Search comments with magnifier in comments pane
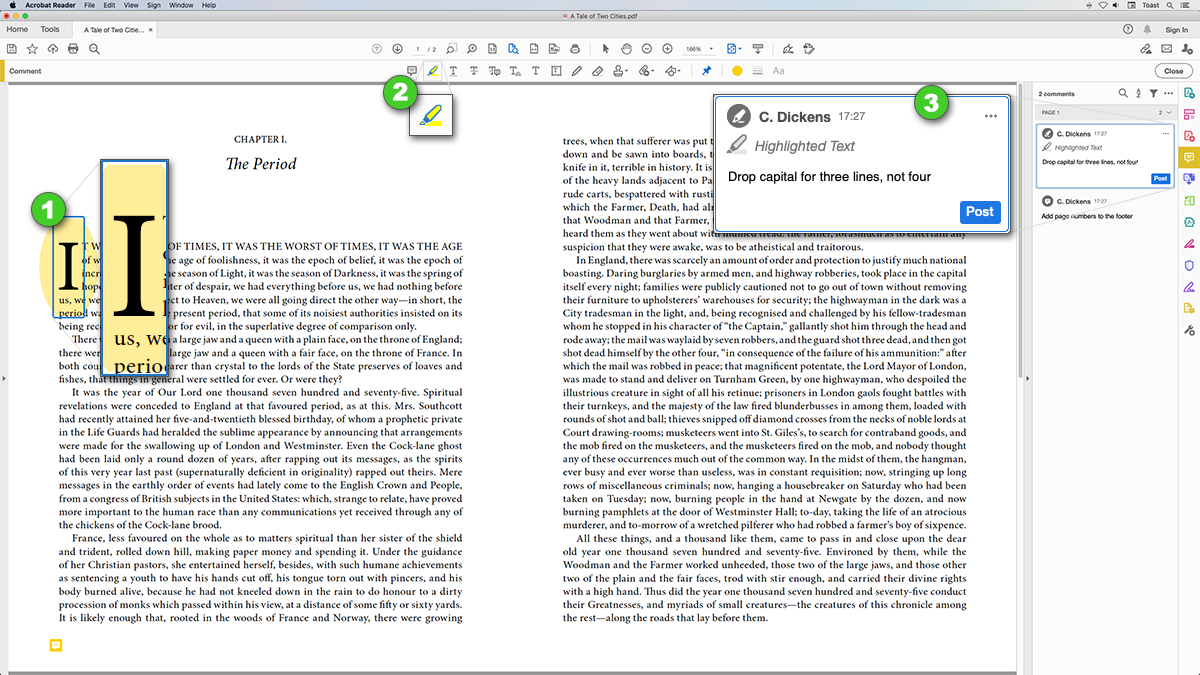The width and height of the screenshot is (1200, 675). 1123,93
